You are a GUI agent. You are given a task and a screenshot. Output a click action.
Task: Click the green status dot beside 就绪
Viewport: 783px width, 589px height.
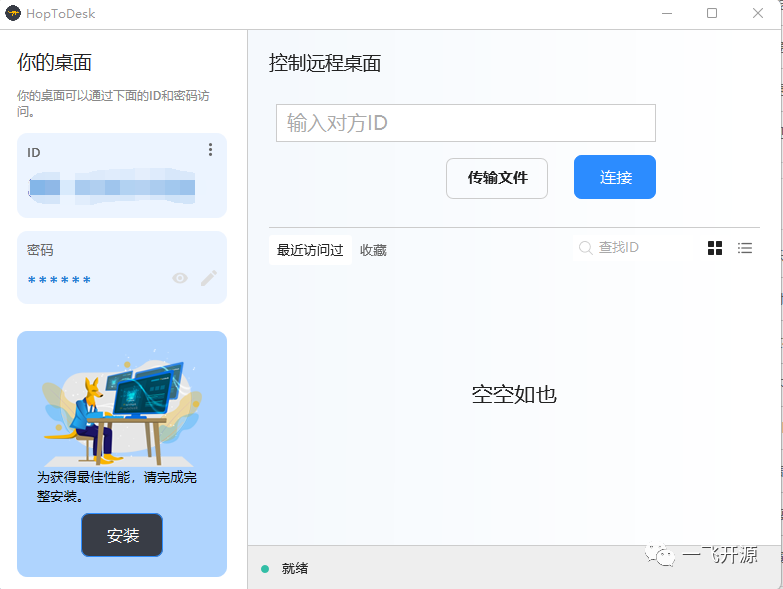pos(265,568)
